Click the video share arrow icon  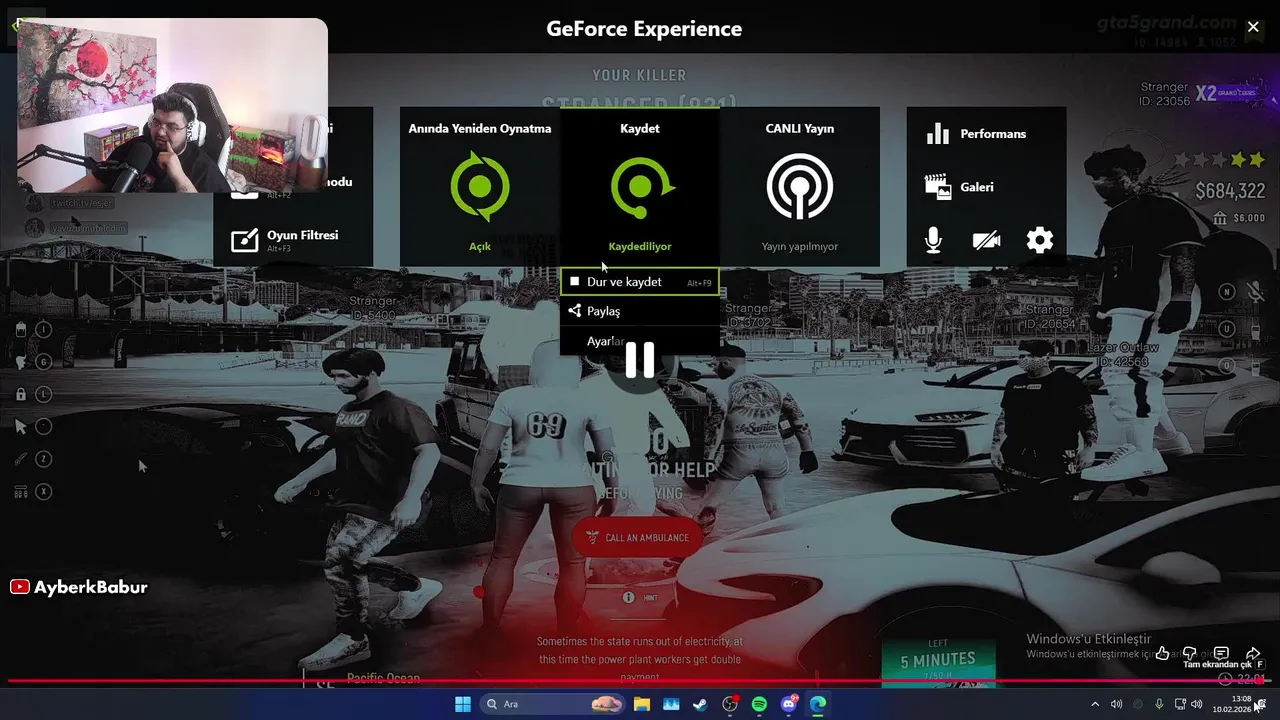pyautogui.click(x=1252, y=653)
